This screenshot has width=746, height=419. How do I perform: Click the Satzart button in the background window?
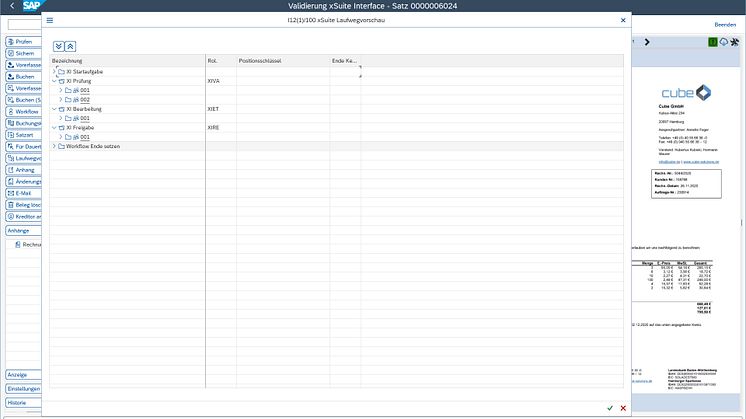click(23, 135)
